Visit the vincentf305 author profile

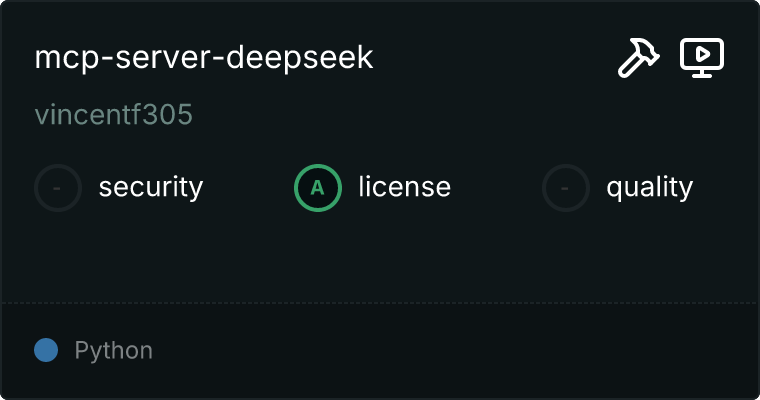[114, 114]
